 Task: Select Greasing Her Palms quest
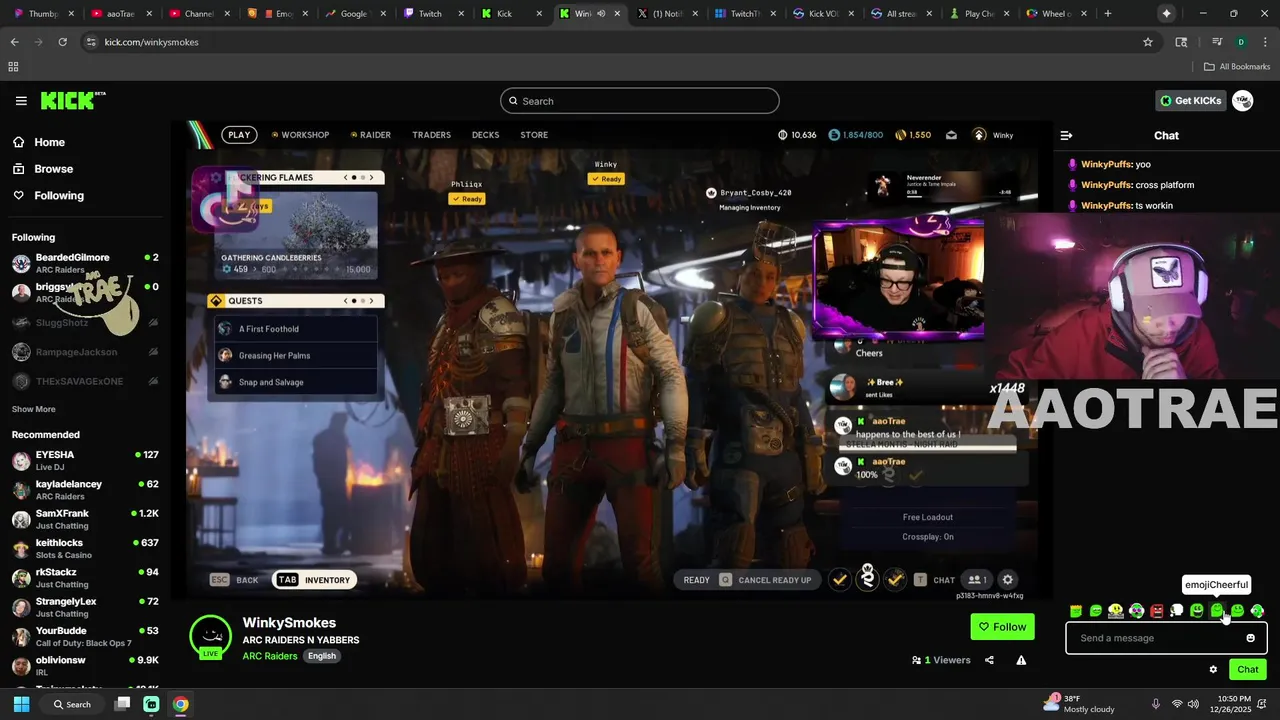[x=295, y=355]
